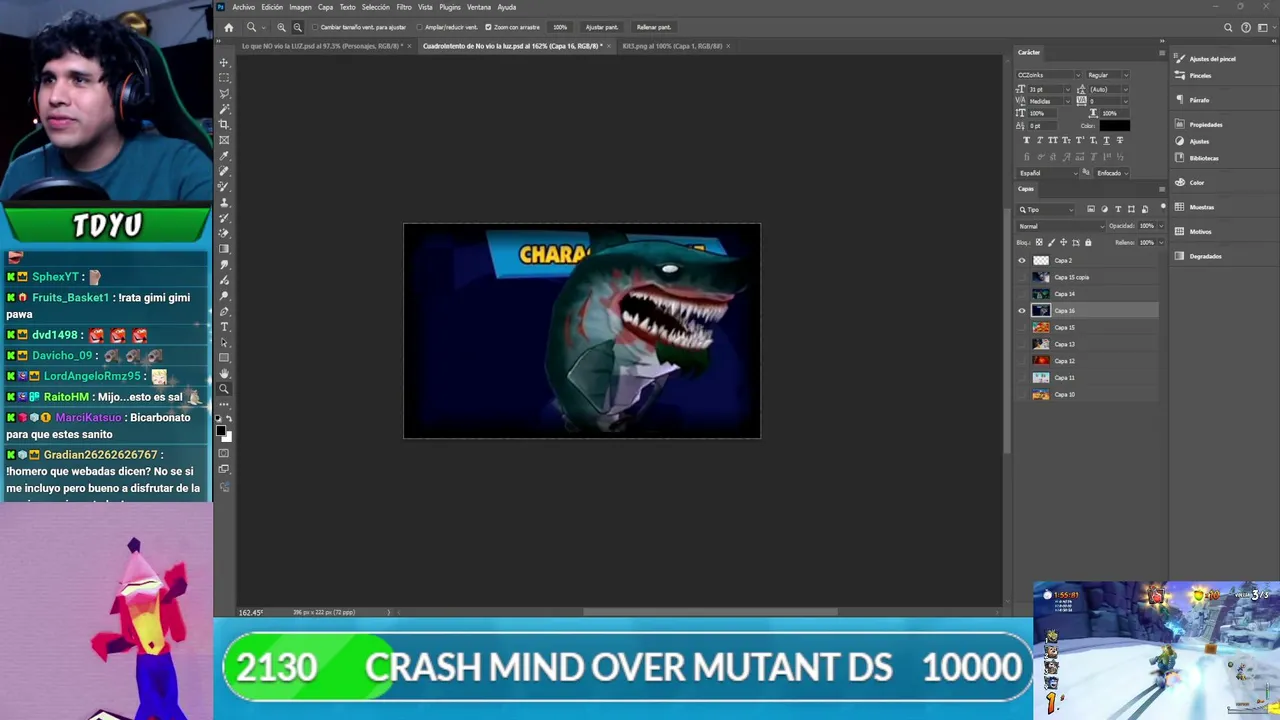Viewport: 1280px width, 720px height.
Task: Open the Pinceles brushes panel
Action: (1194, 76)
